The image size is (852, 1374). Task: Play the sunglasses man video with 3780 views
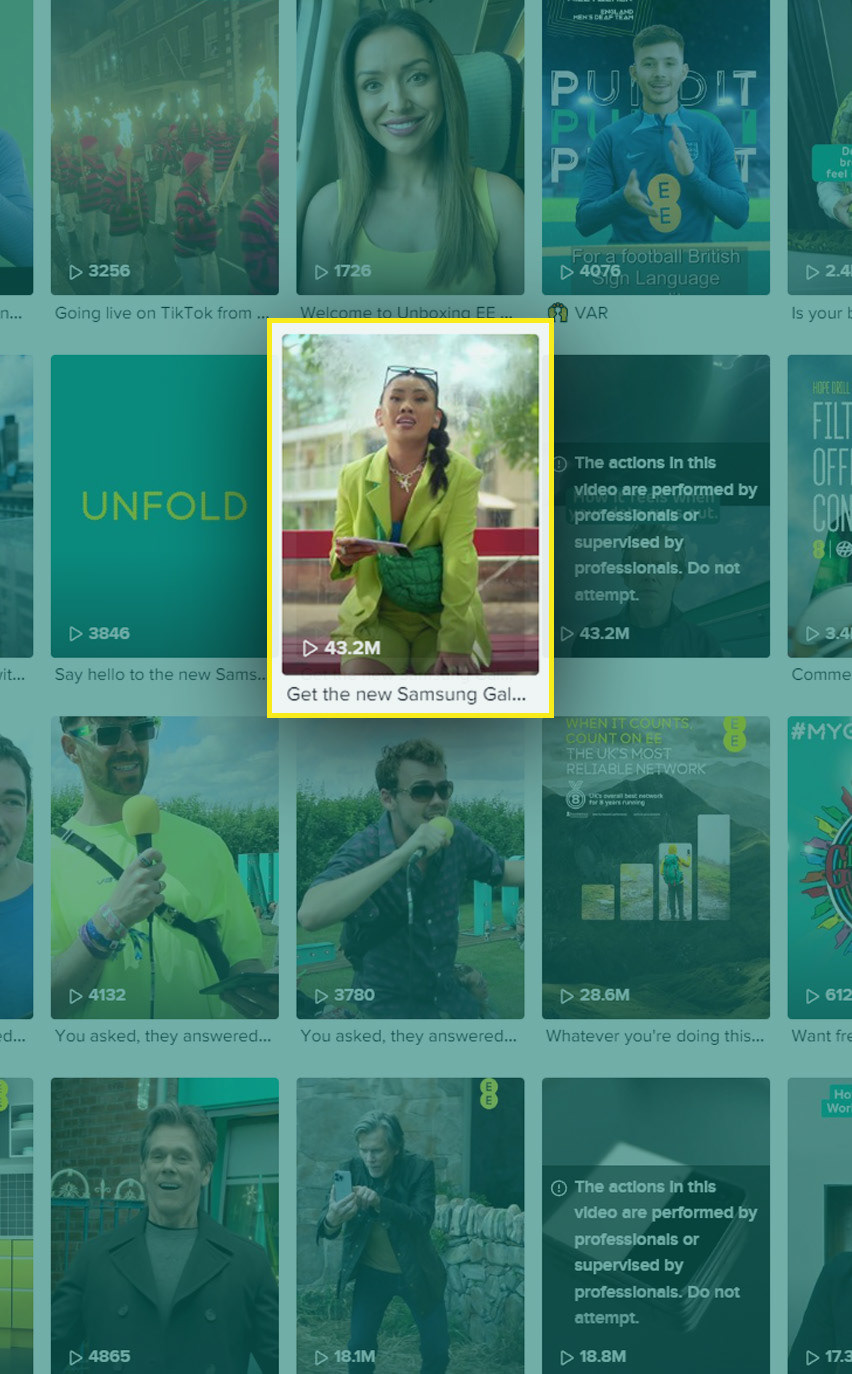(x=410, y=867)
